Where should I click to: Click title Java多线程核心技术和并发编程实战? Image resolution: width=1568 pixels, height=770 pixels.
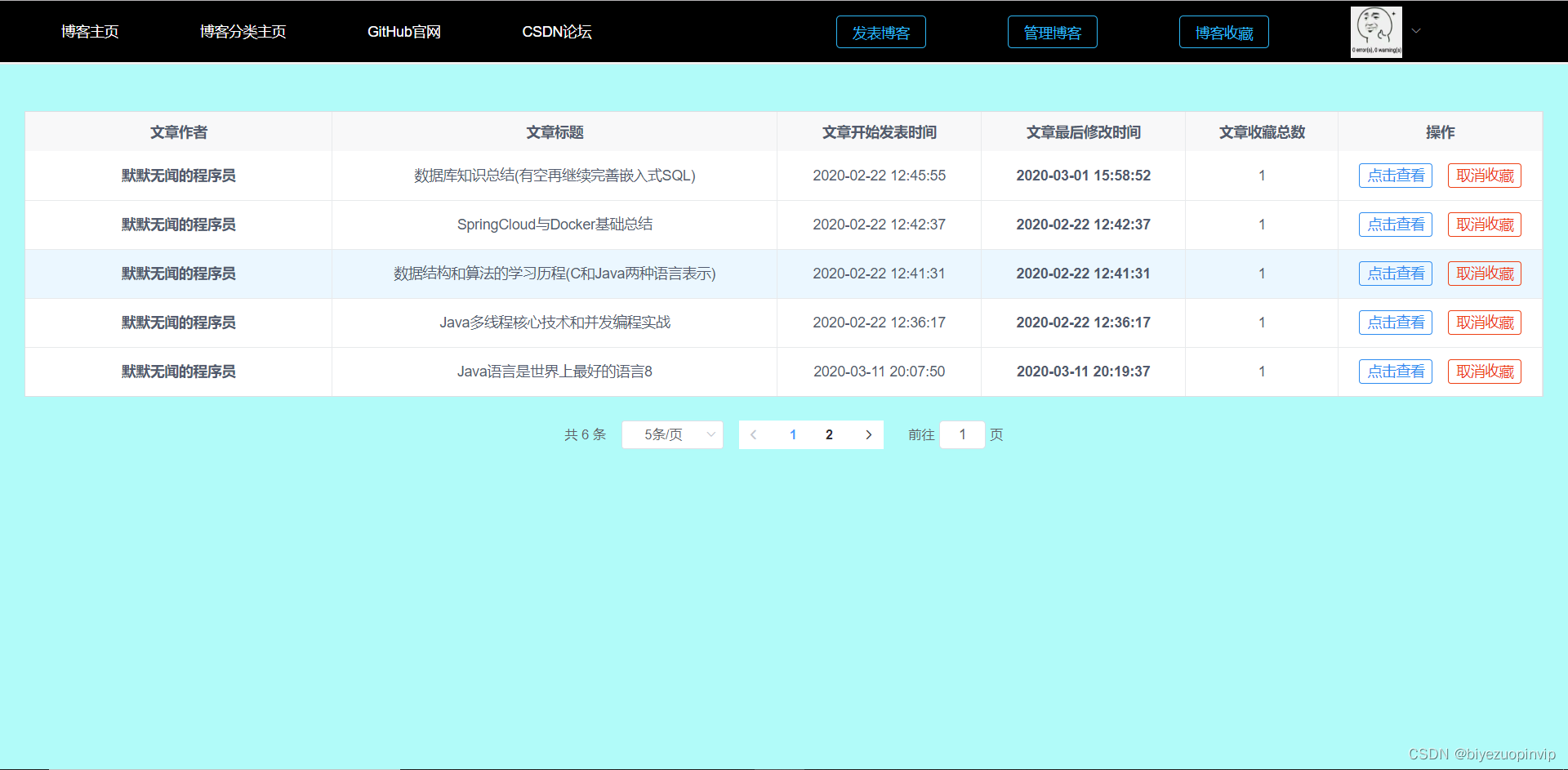pyautogui.click(x=555, y=323)
